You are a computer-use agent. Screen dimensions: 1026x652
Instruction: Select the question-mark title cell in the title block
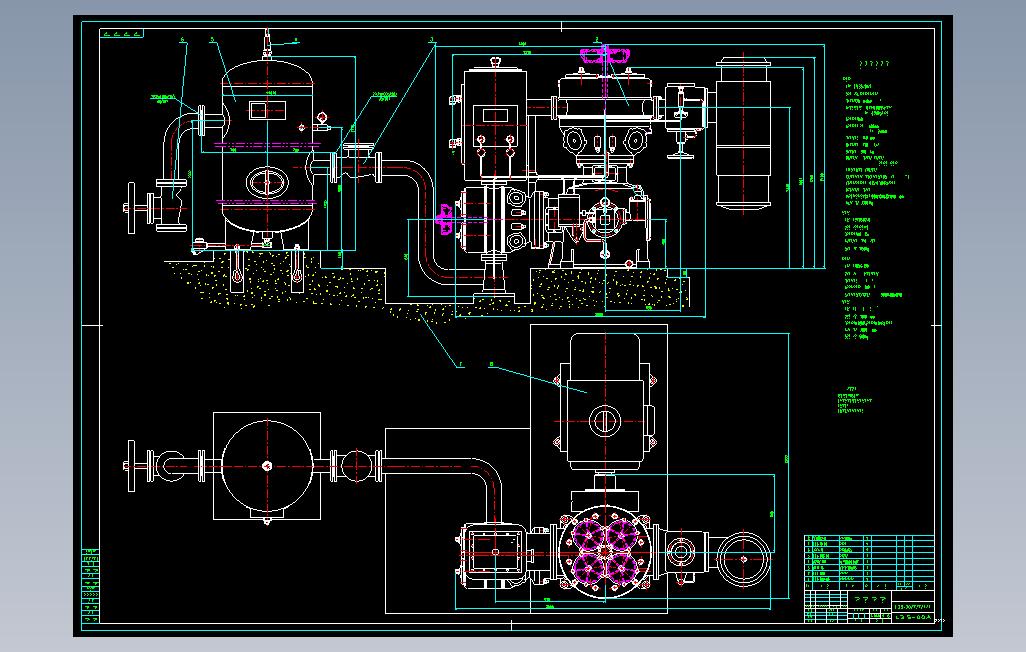coord(870,598)
